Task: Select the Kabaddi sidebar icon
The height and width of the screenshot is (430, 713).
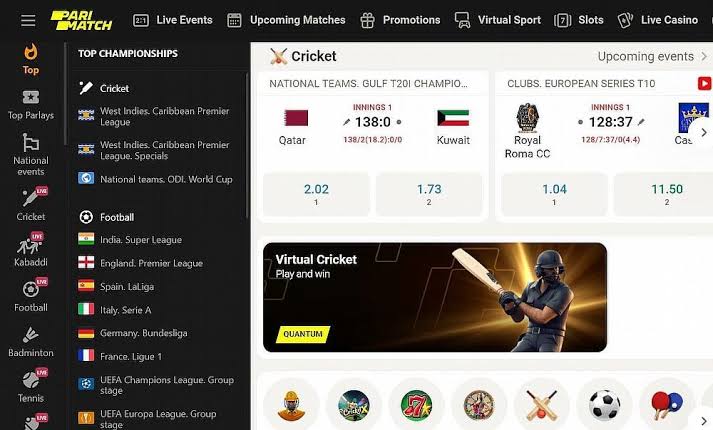Action: [x=30, y=249]
